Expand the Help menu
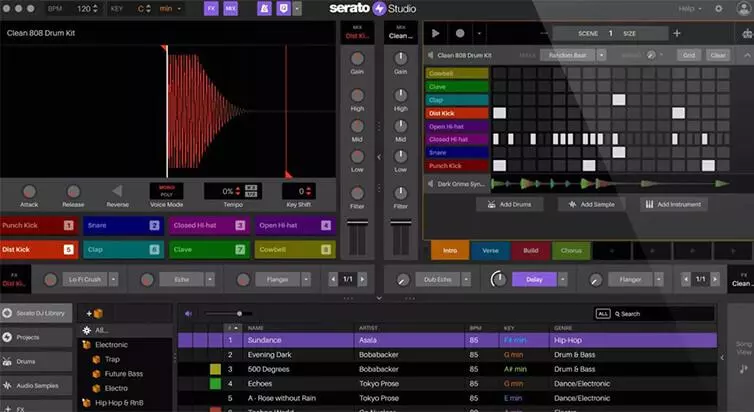 coord(690,9)
